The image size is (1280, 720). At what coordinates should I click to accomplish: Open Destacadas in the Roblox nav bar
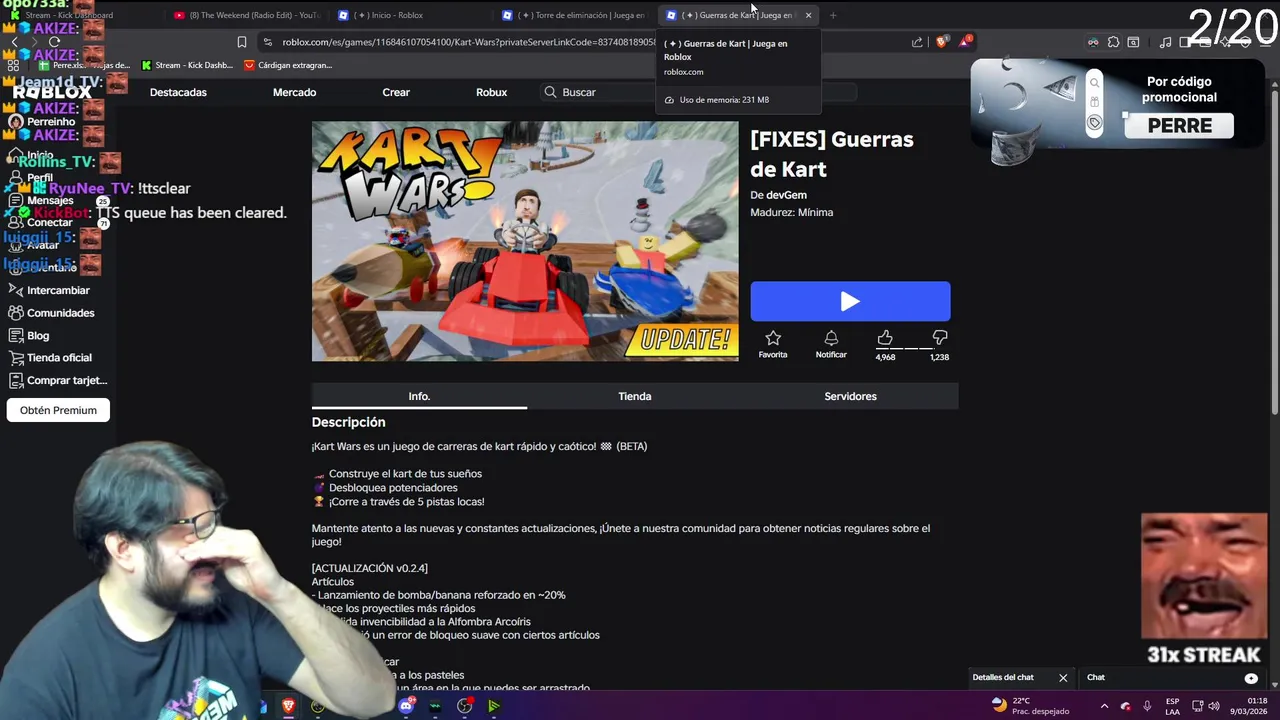pyautogui.click(x=178, y=92)
